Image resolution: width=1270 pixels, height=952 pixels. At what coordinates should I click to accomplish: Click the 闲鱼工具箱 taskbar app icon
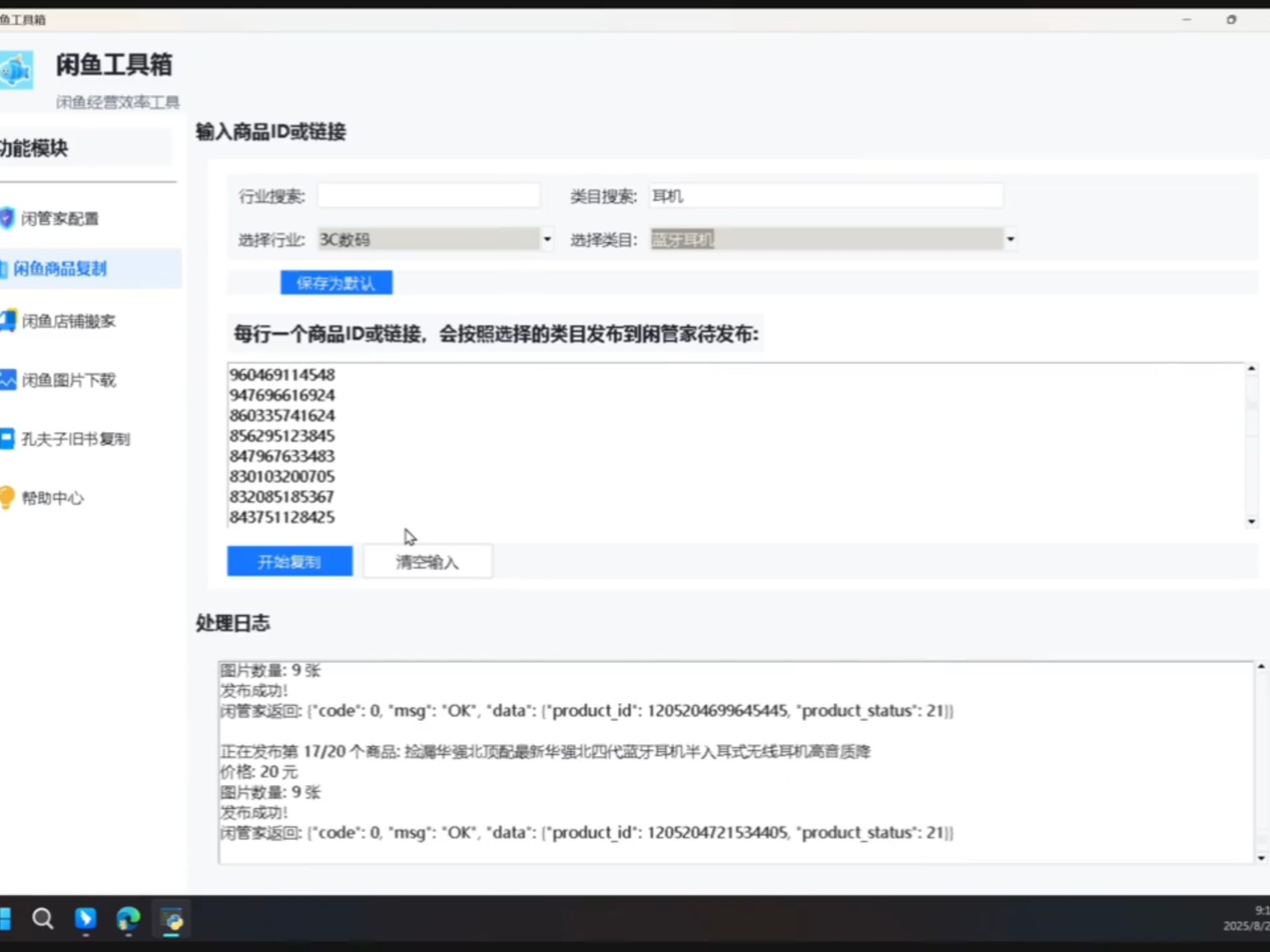pos(172,919)
